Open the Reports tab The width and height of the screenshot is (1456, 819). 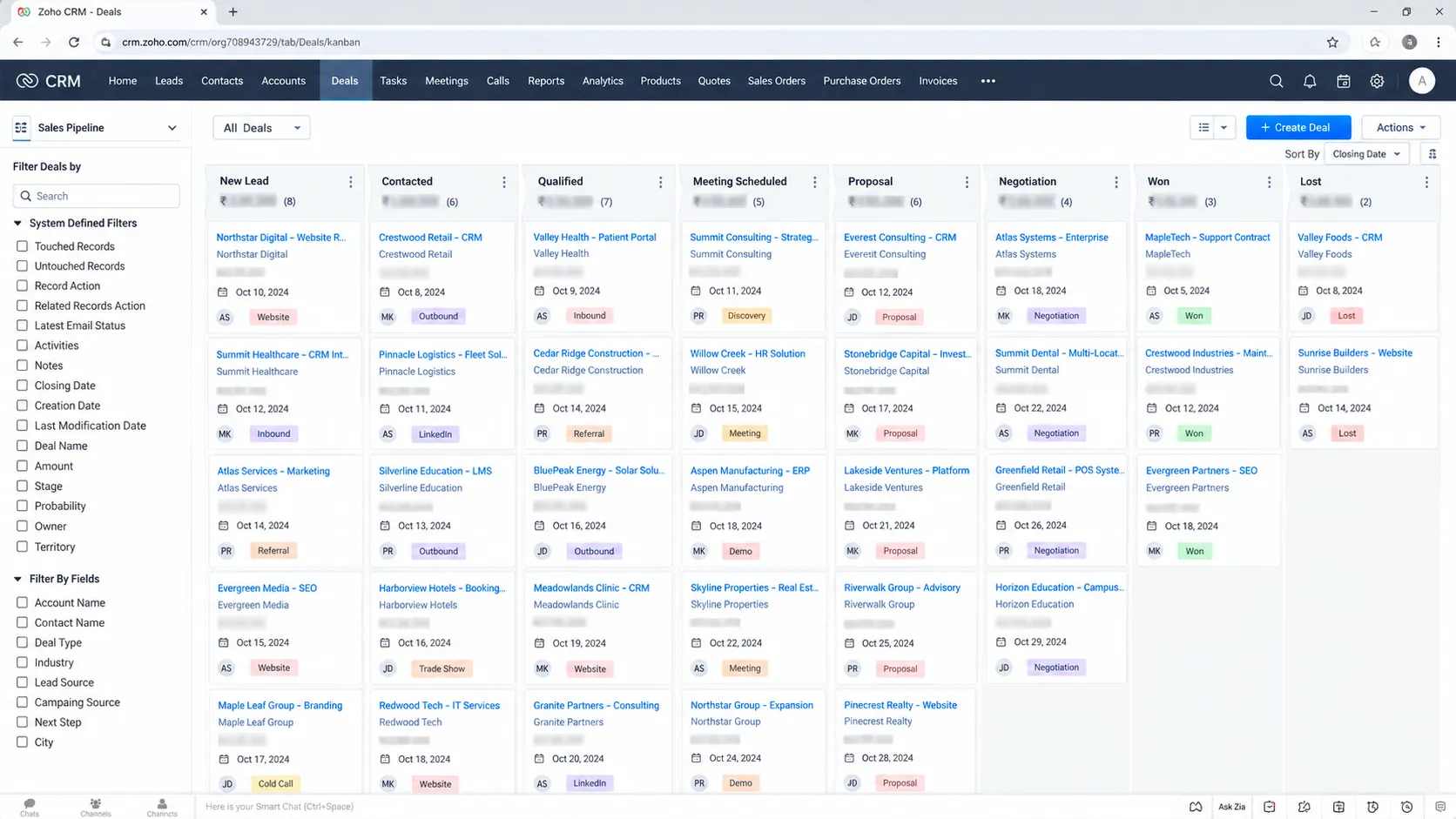click(546, 81)
